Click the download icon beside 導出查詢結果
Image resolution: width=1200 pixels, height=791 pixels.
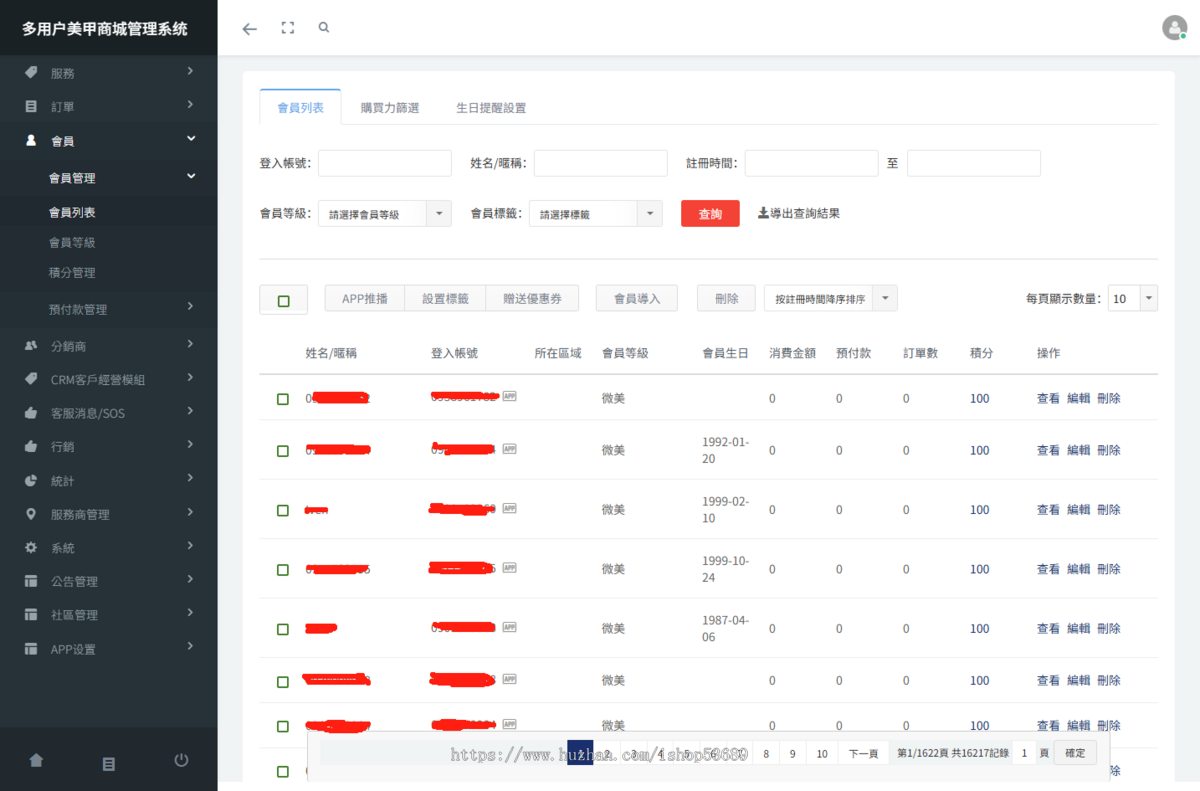pyautogui.click(x=763, y=213)
